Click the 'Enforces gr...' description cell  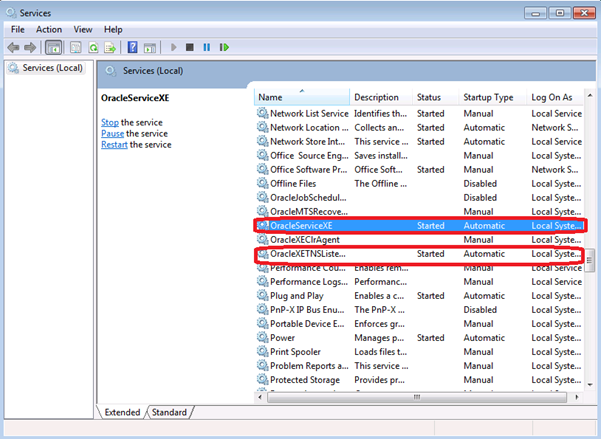coord(379,324)
